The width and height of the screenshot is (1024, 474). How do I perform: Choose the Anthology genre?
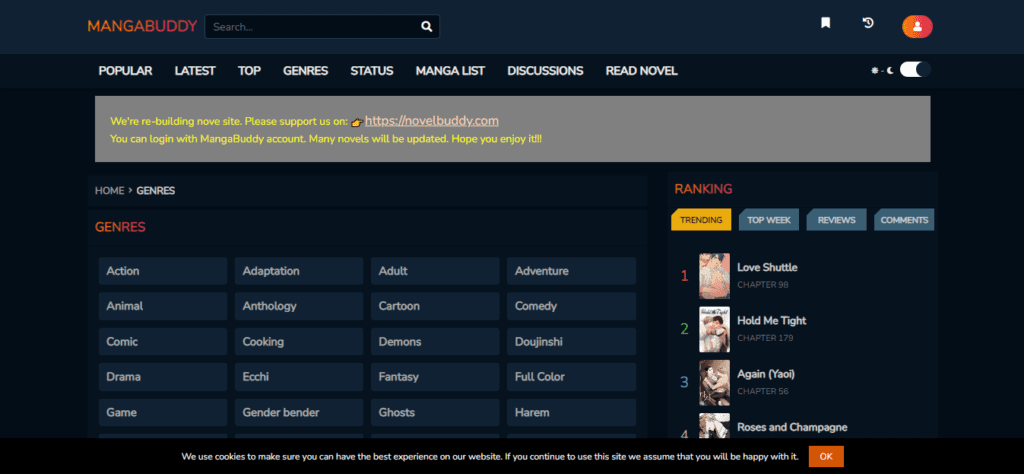click(299, 306)
